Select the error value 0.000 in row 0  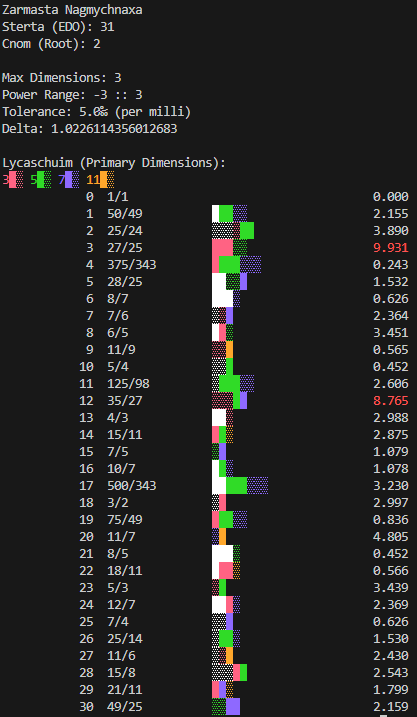390,197
